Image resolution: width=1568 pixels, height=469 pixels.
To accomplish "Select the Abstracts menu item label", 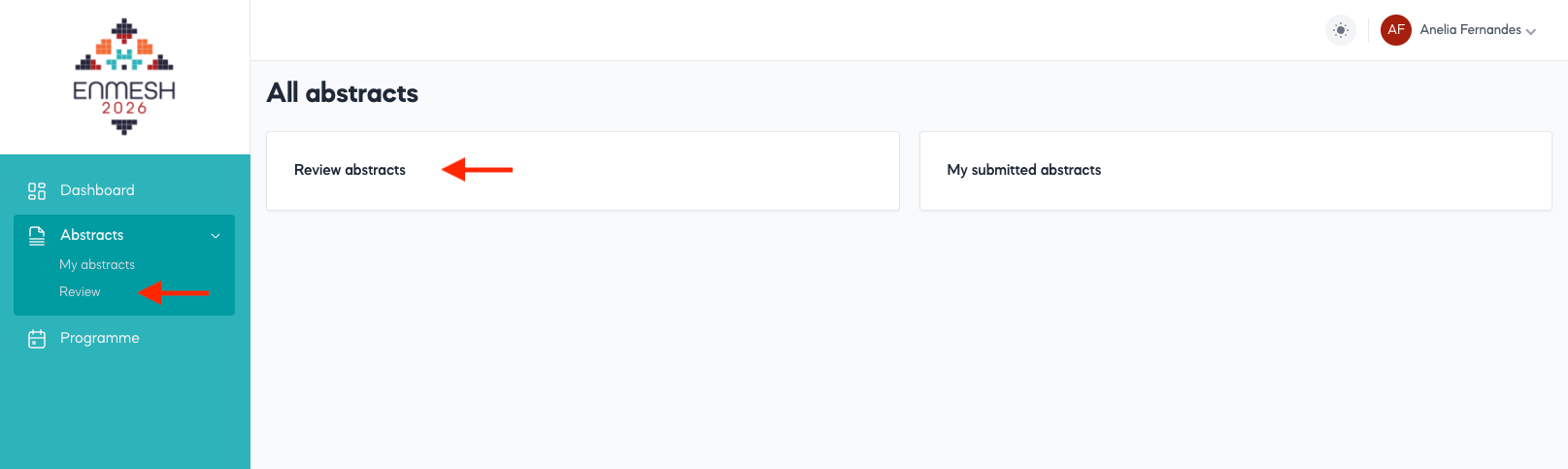I will 92,235.
